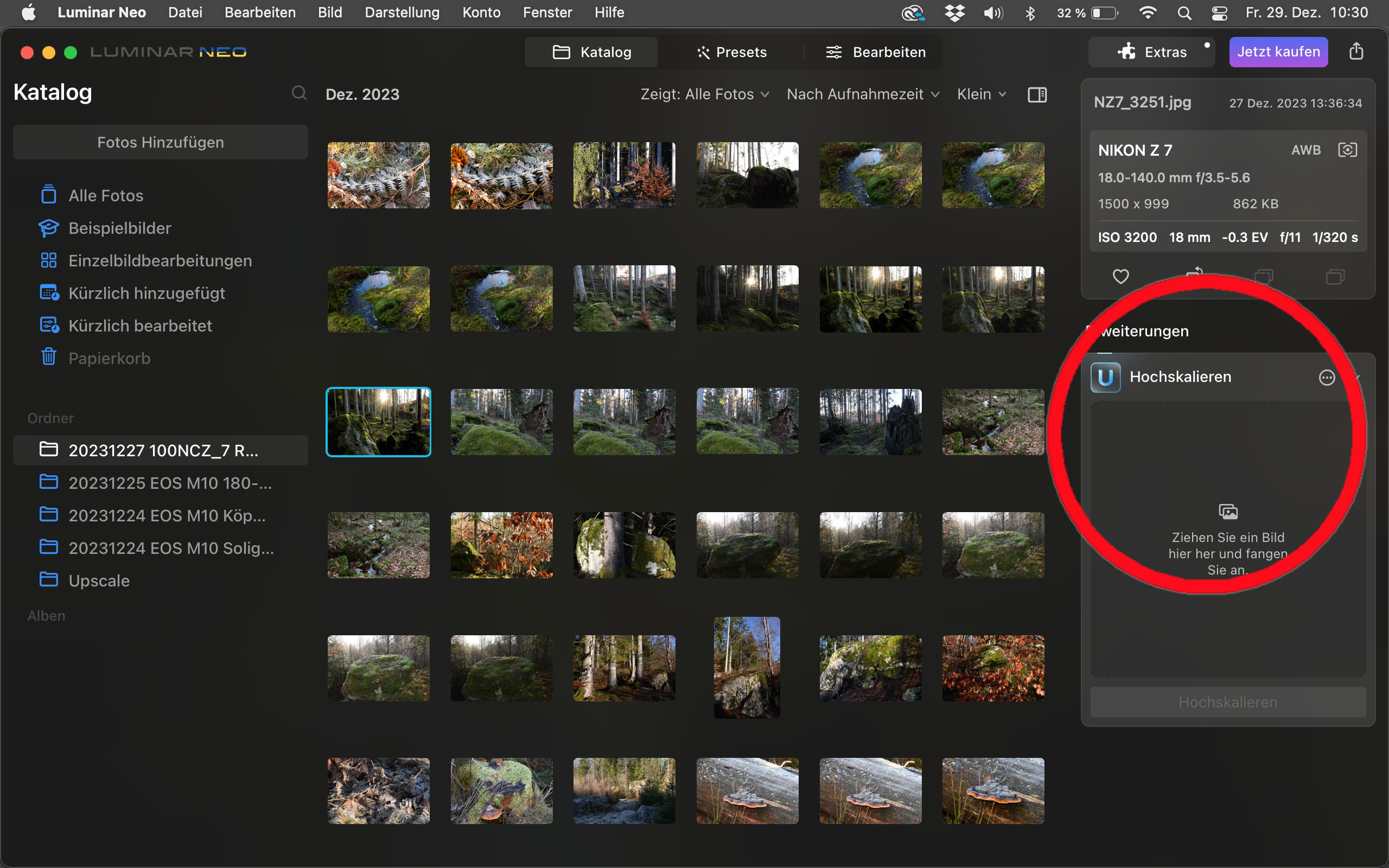Click the heart favorite icon

coord(1120,277)
